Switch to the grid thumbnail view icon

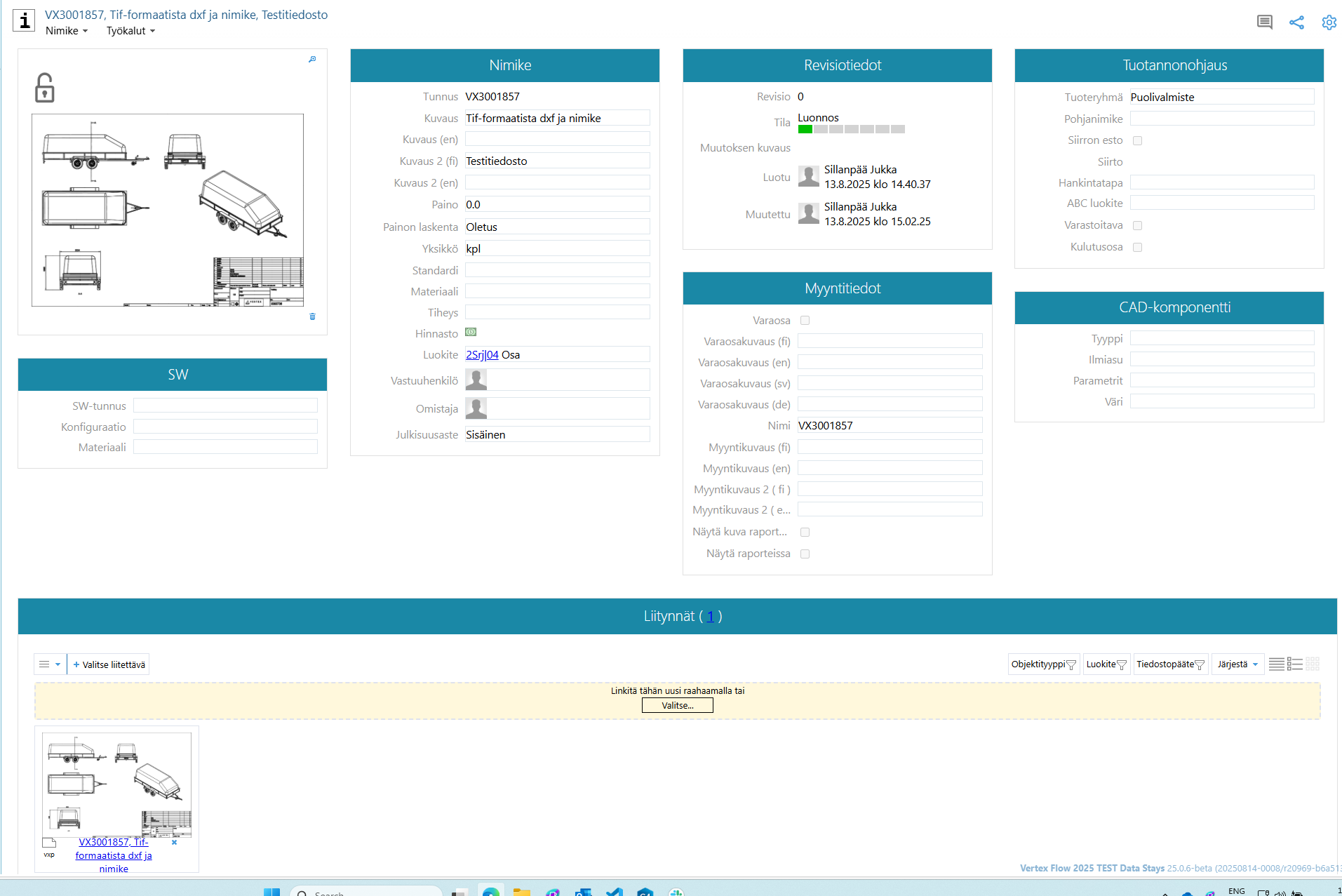tap(1313, 664)
